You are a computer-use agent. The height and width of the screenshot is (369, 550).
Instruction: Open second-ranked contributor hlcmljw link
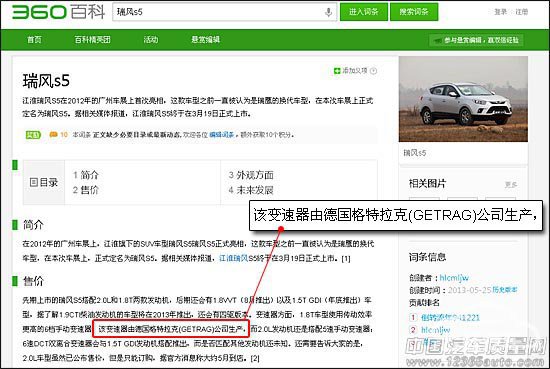(435, 330)
